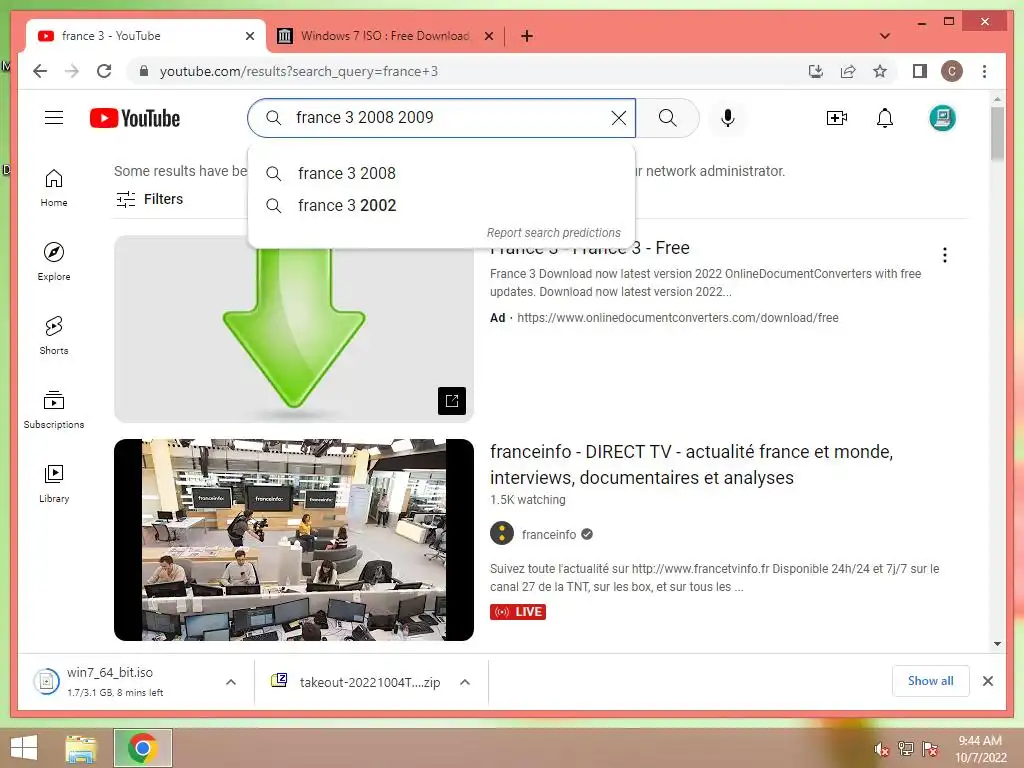The width and height of the screenshot is (1024, 768).
Task: Click the scrollbar down arrow
Action: coord(997,644)
